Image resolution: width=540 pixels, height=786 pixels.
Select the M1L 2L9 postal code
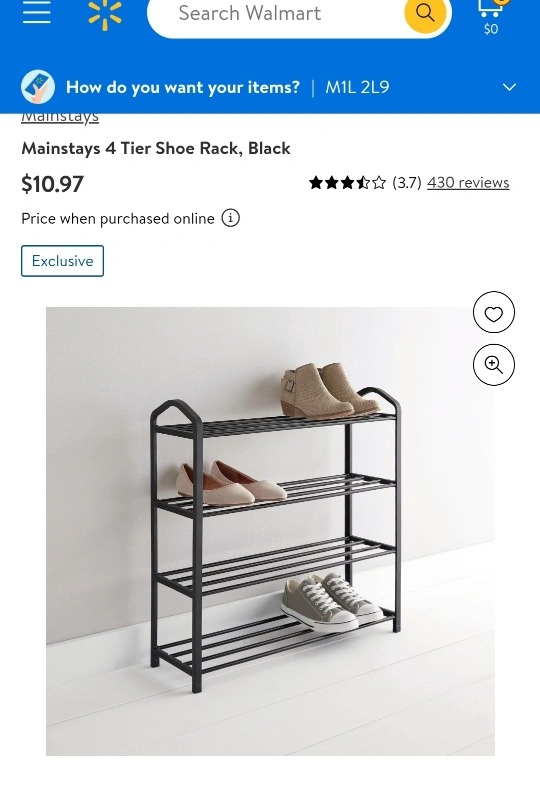coord(357,87)
